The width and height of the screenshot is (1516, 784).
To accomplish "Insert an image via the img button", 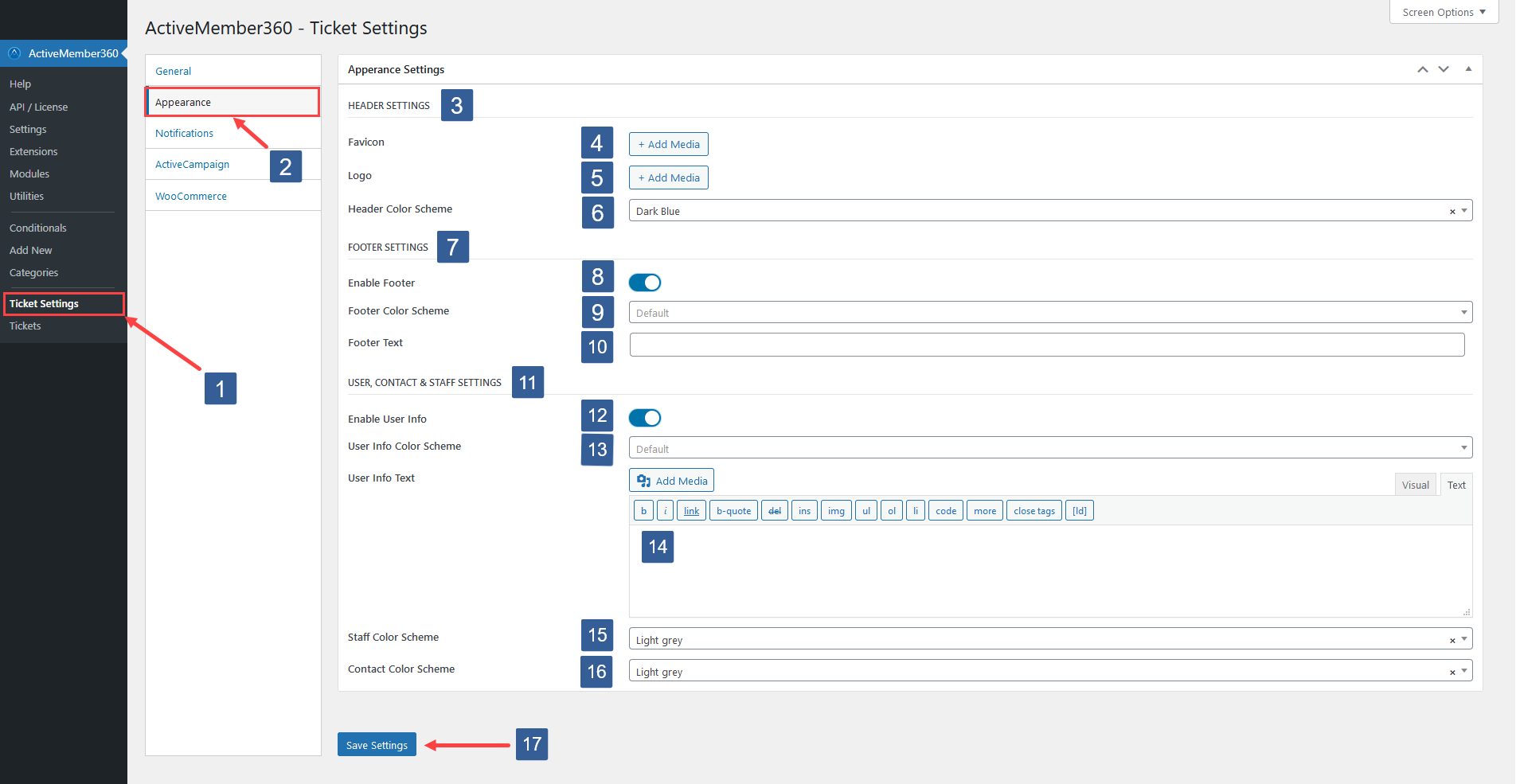I will coord(835,510).
